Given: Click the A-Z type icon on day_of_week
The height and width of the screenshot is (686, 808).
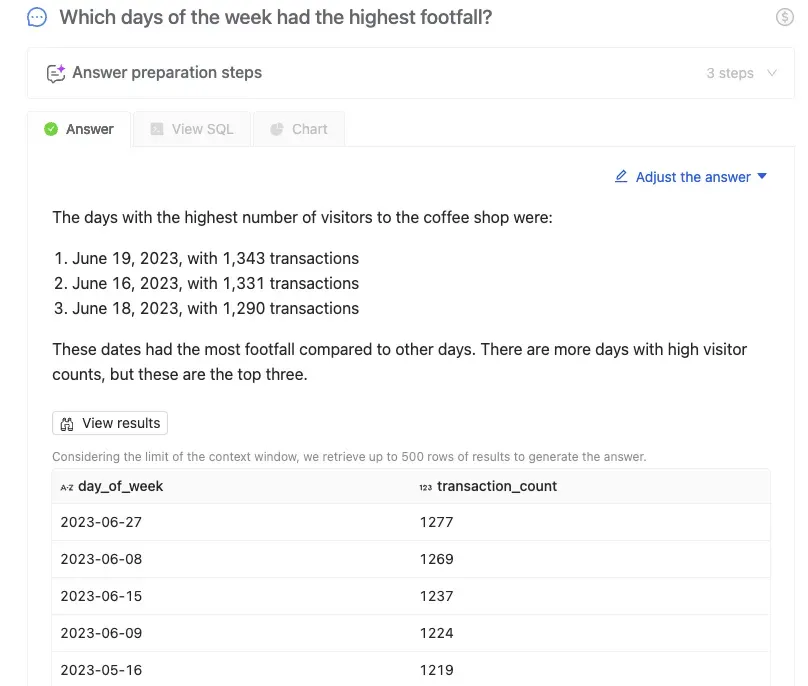Looking at the screenshot, I should click(x=67, y=487).
